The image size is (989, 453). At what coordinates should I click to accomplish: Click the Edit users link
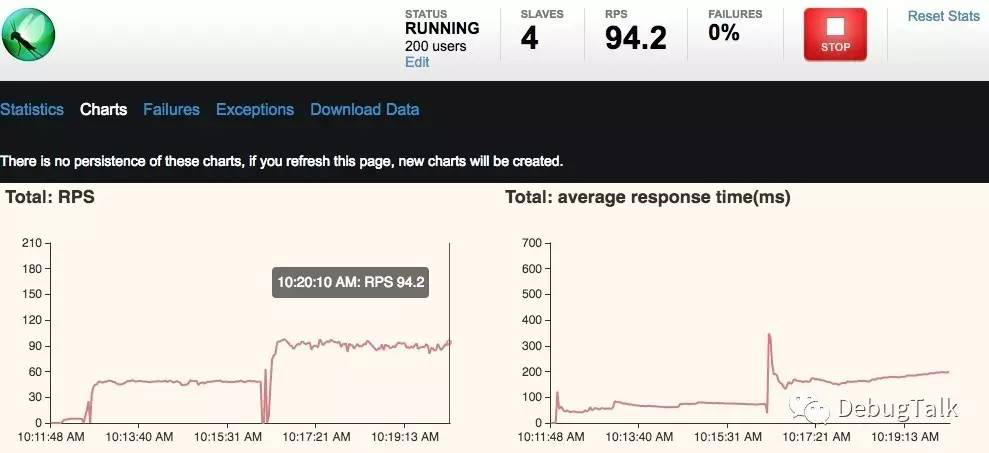pos(417,62)
